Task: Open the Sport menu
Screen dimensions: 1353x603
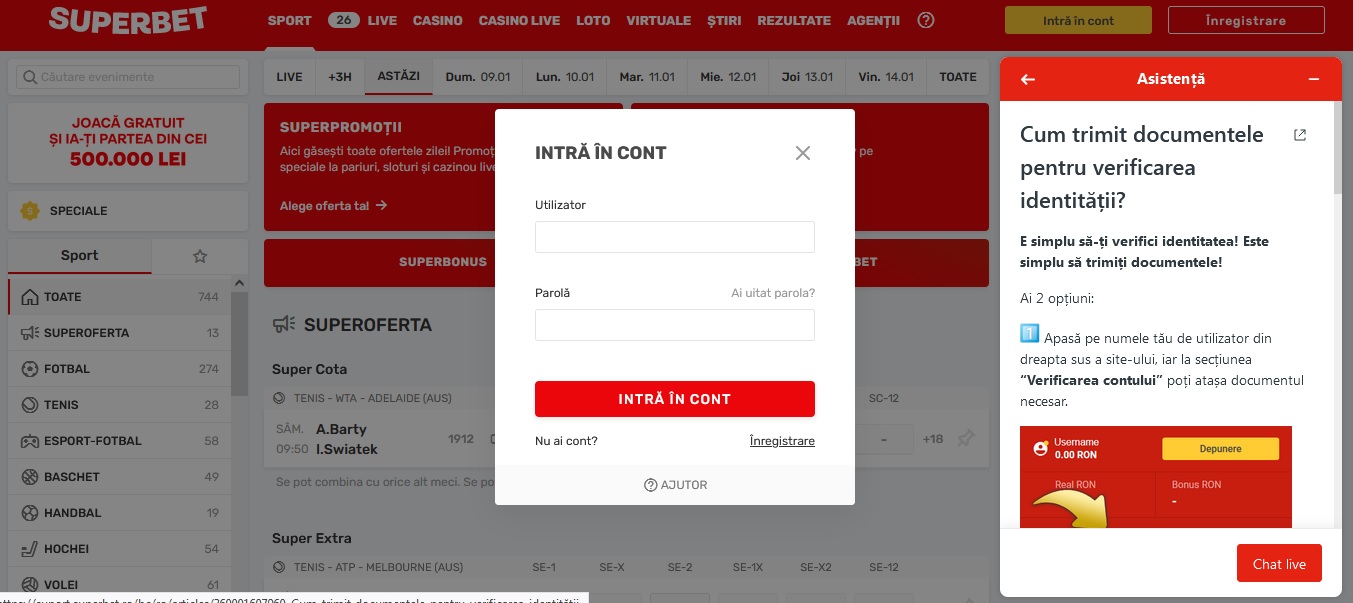Action: click(x=290, y=20)
